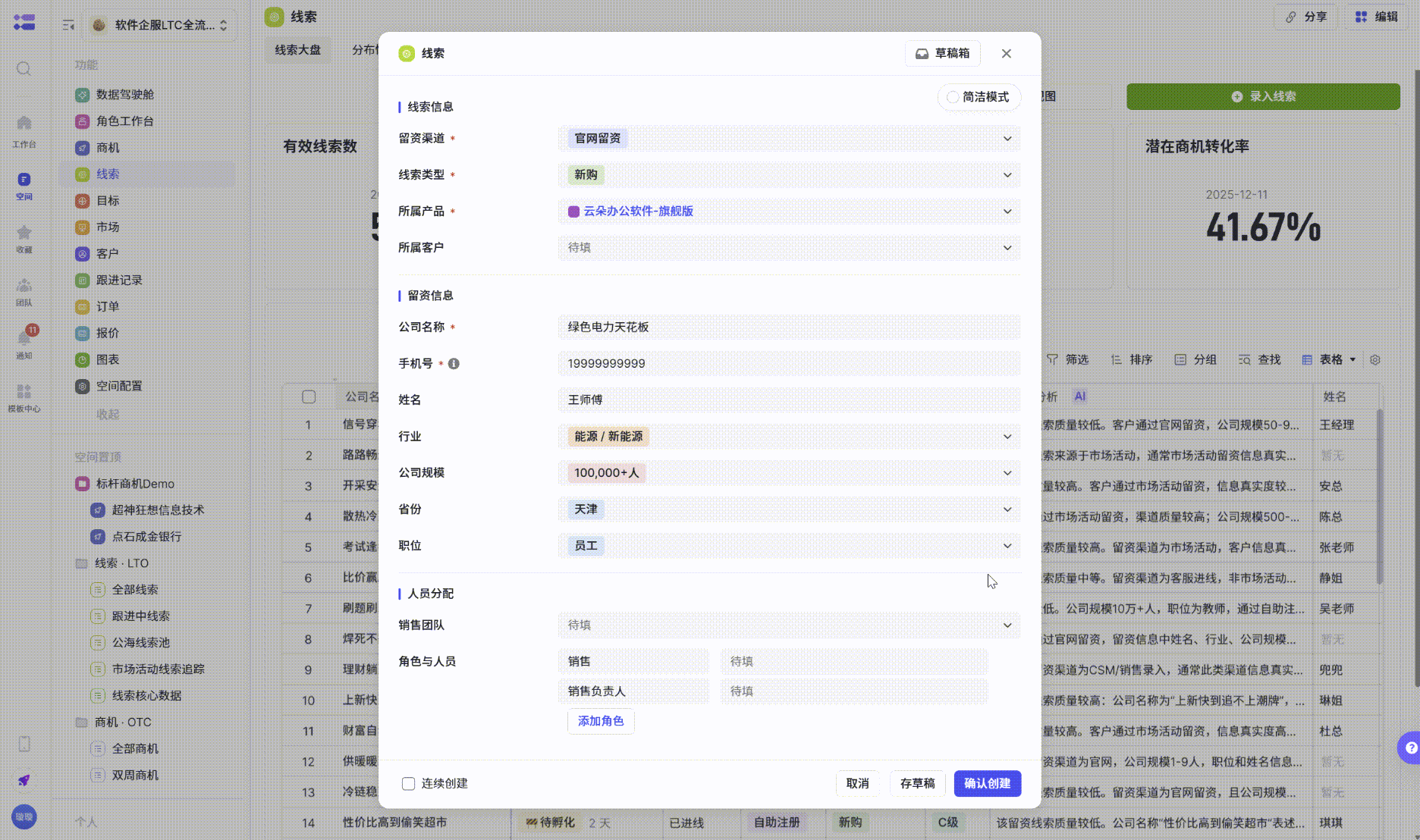The height and width of the screenshot is (840, 1420).
Task: Open the 数据驾驶舱 sidebar item
Action: tap(125, 95)
